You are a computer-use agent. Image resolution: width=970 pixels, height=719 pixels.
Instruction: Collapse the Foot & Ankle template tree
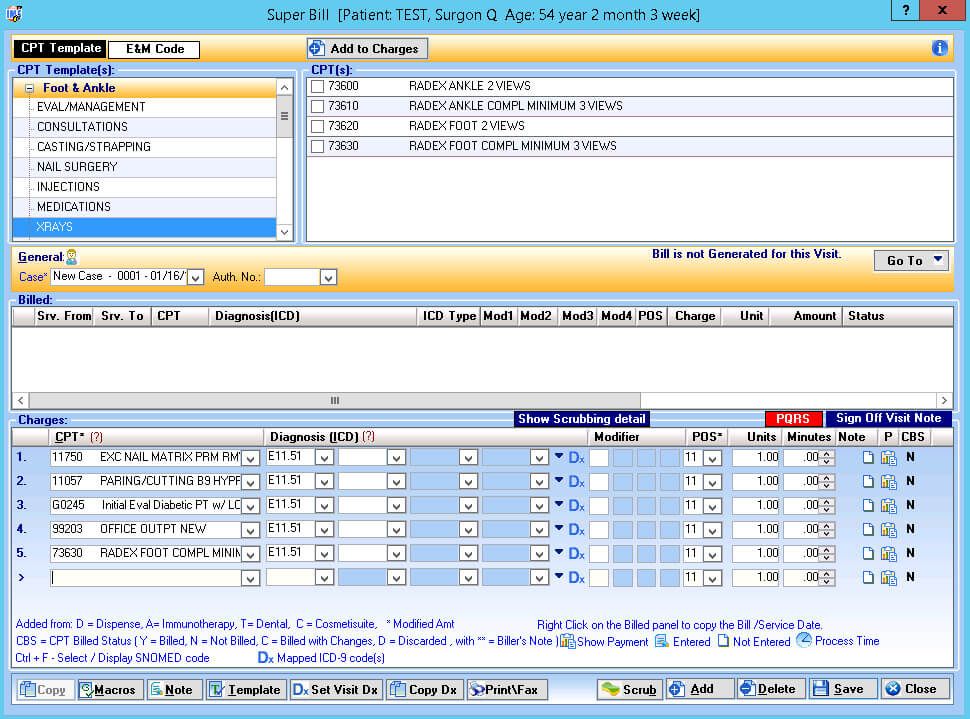(x=29, y=88)
